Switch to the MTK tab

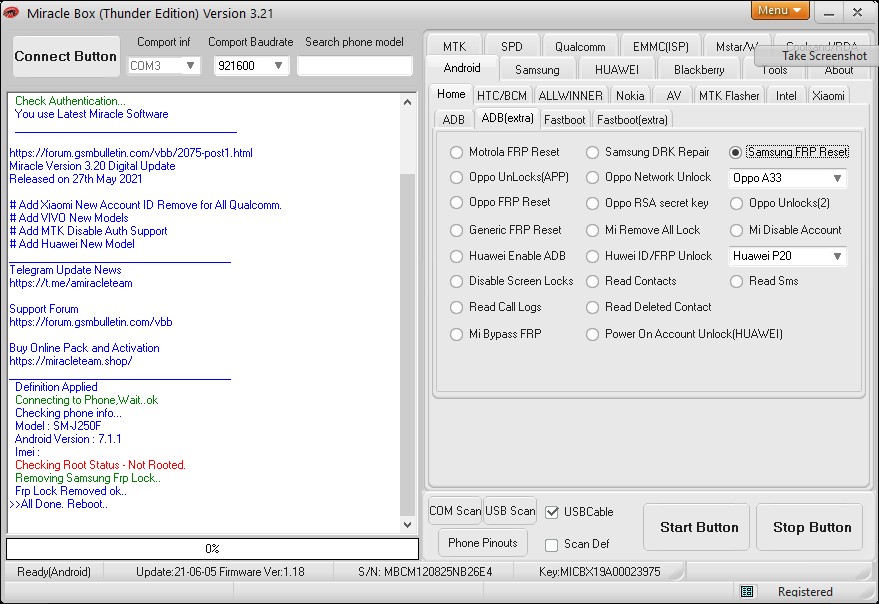point(454,47)
